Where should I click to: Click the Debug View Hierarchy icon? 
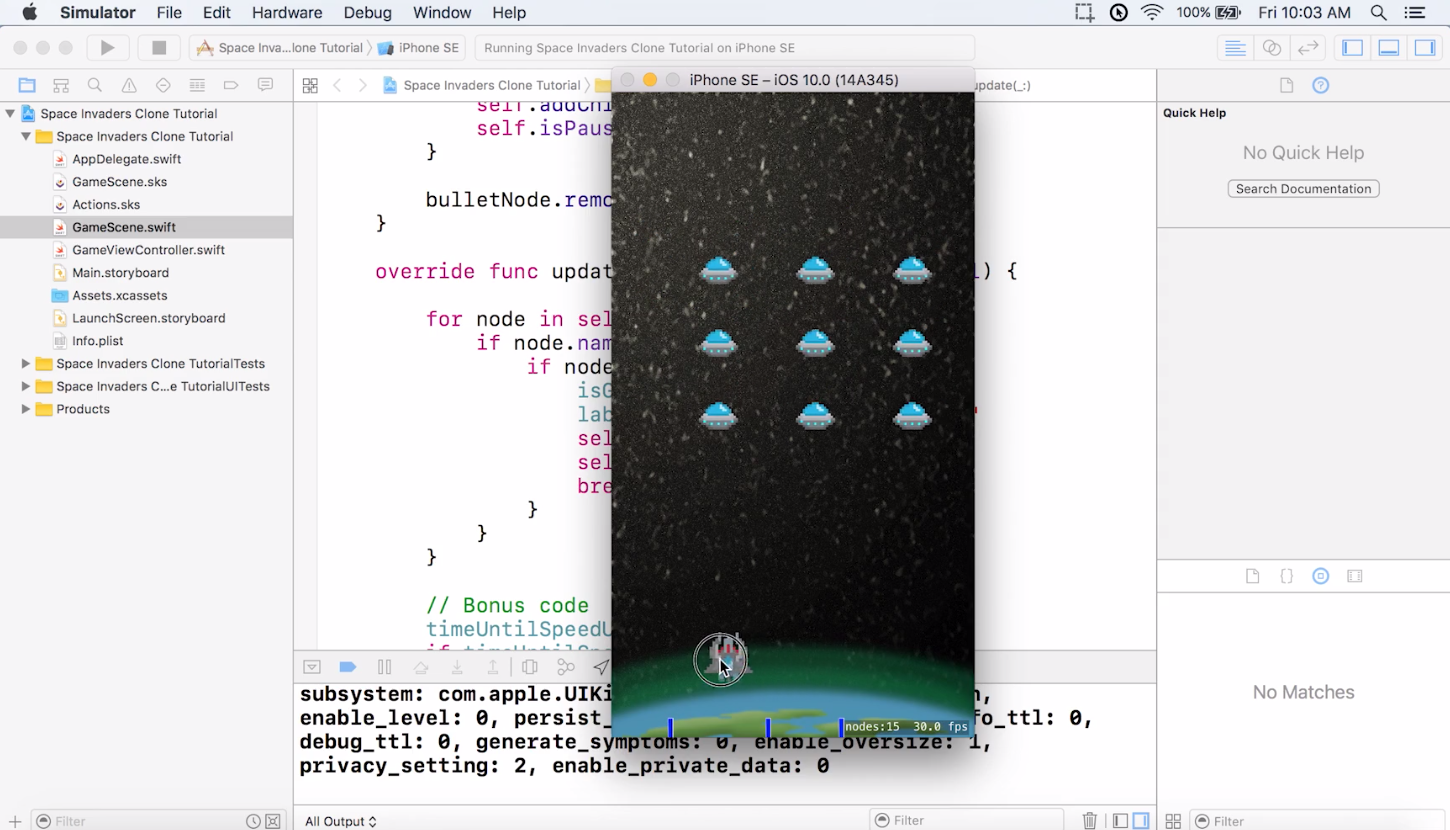(530, 667)
